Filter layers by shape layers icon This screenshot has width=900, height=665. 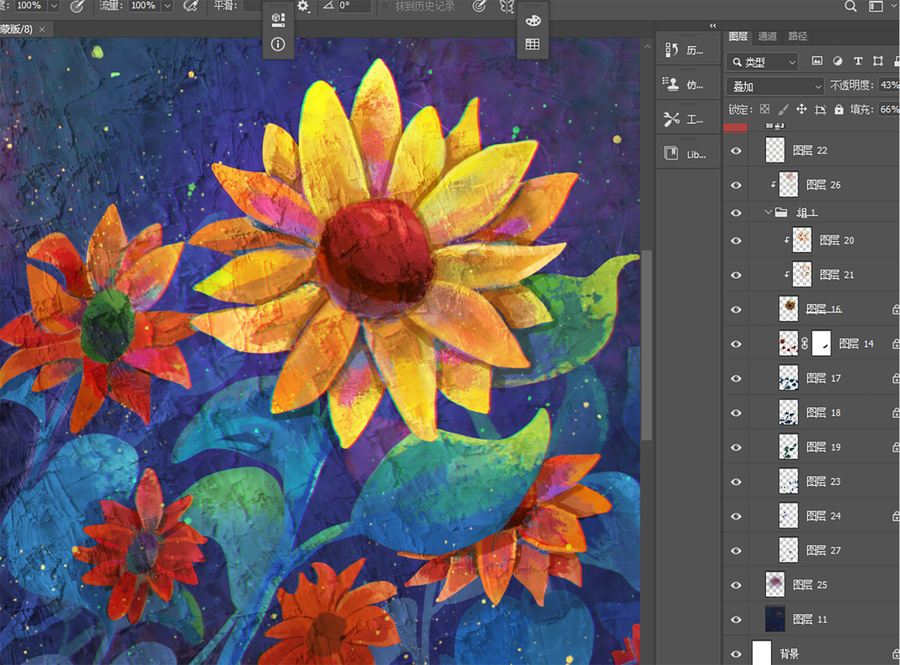tap(878, 61)
